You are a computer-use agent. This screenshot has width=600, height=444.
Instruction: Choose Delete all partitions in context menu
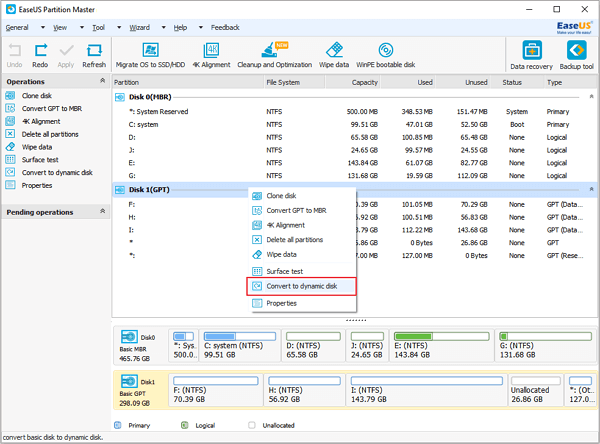[303, 240]
